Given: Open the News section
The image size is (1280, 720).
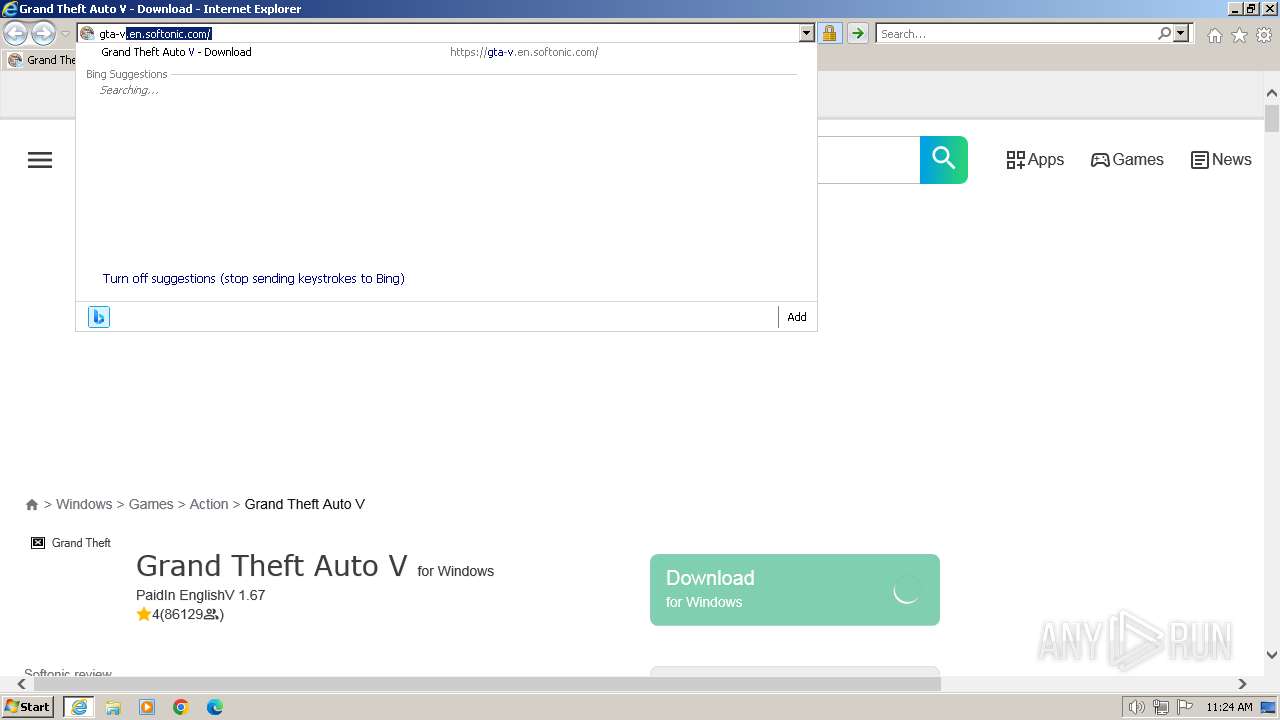Looking at the screenshot, I should 1221,160.
